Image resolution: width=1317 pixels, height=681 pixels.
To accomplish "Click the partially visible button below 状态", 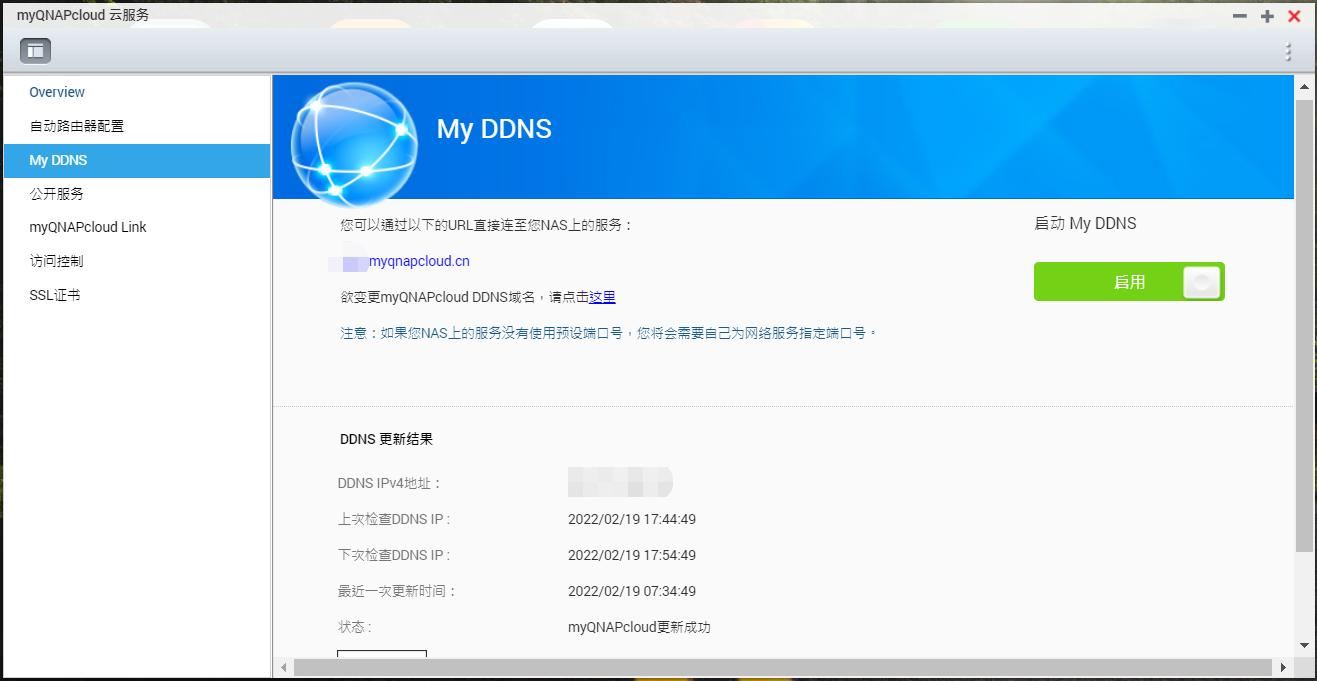I will click(382, 656).
